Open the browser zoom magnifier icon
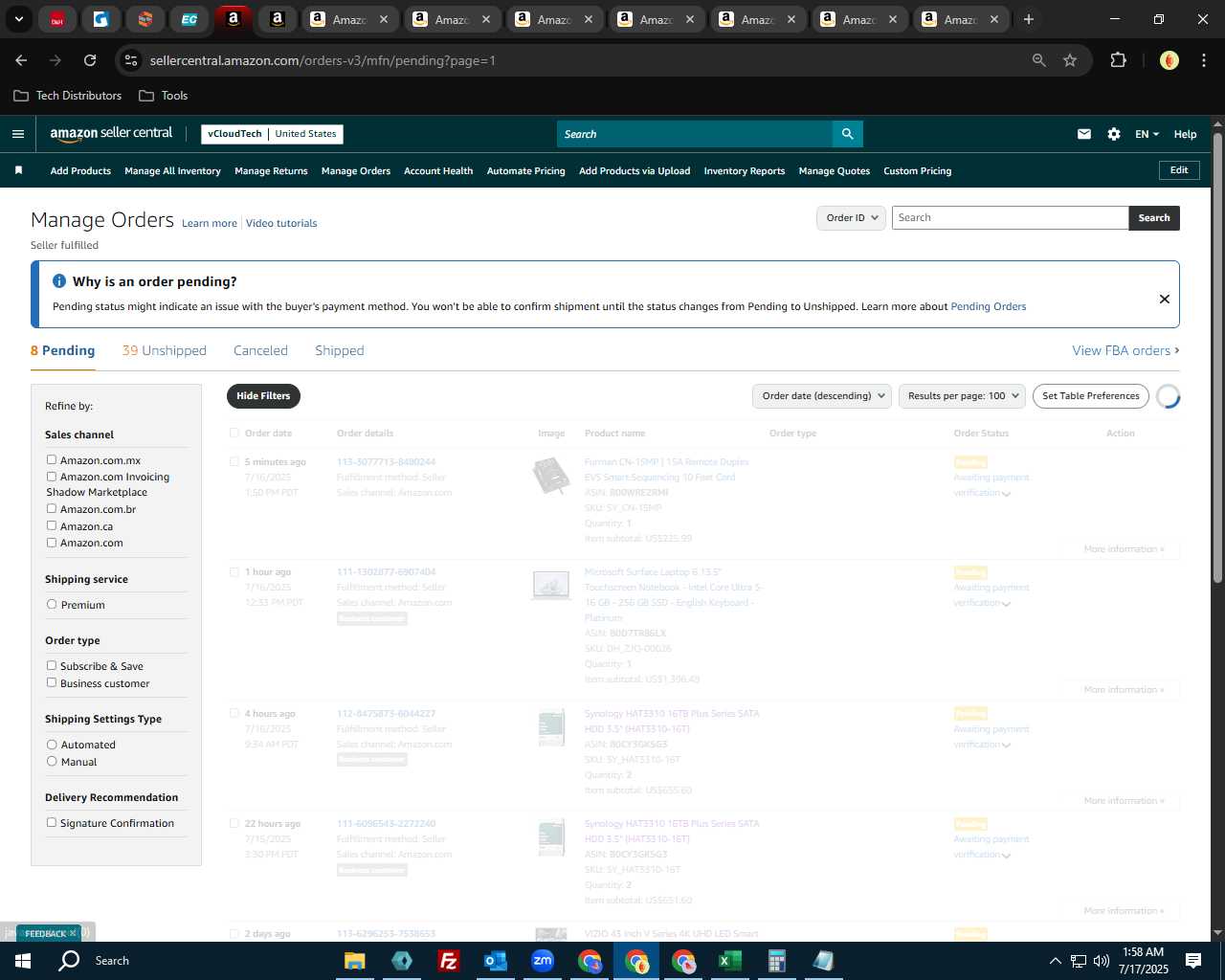The height and width of the screenshot is (980, 1225). (1039, 60)
